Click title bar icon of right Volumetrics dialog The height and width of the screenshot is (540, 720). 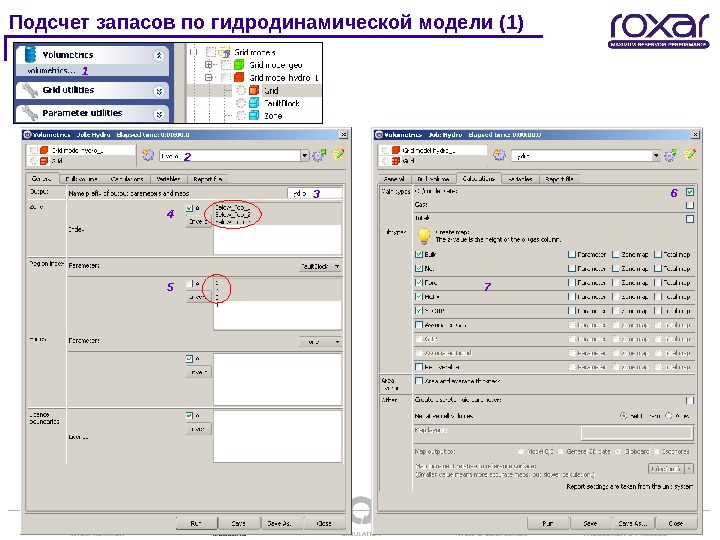click(x=379, y=135)
